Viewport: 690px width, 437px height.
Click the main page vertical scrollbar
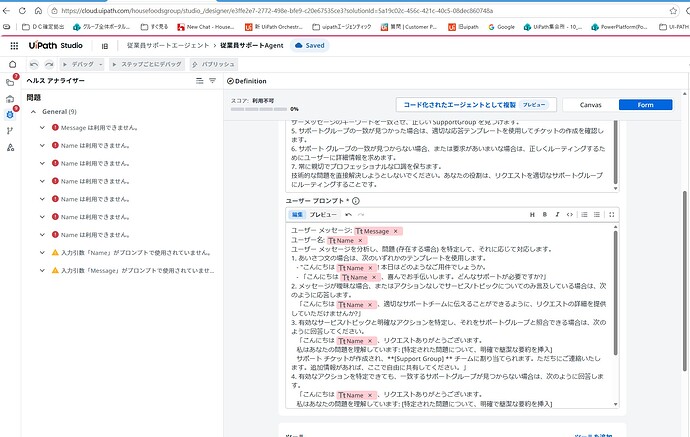685,281
